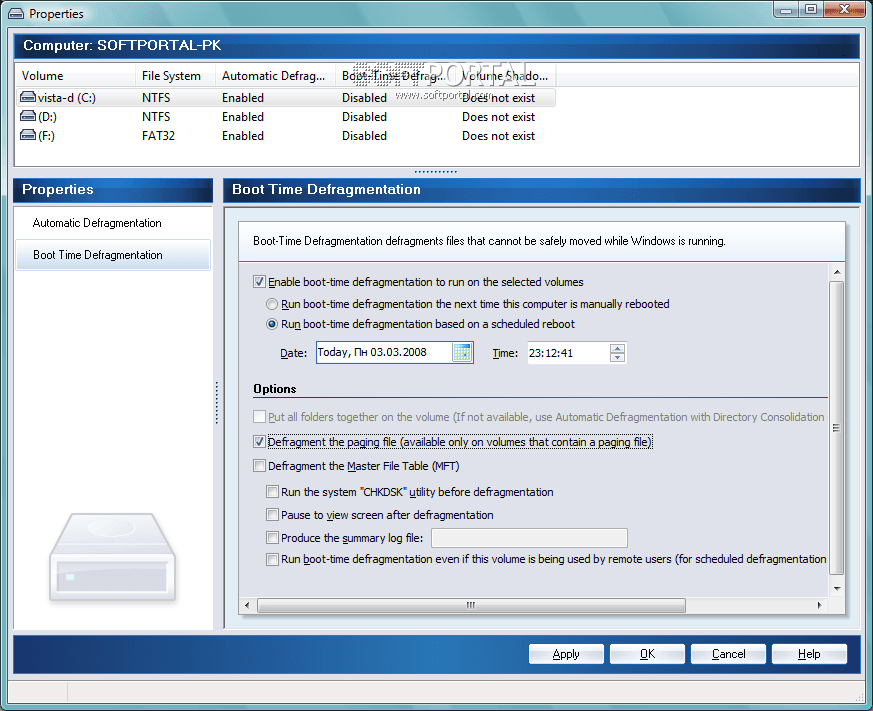Select run based on scheduled reboot option
873x711 pixels.
click(x=272, y=324)
